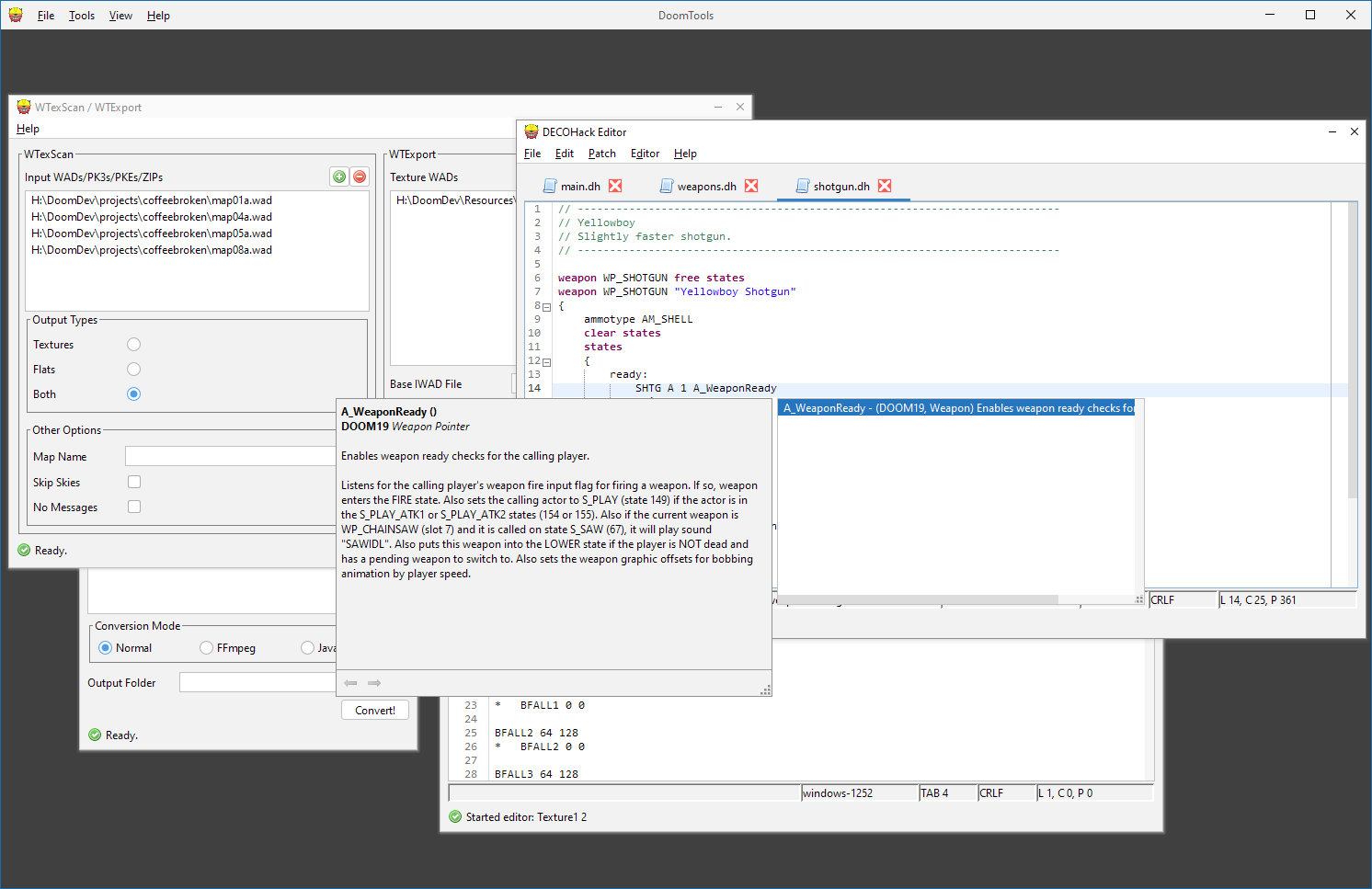Open the Patch menu in DECOHack Editor
Screen dimensions: 1372x889
click(x=602, y=154)
